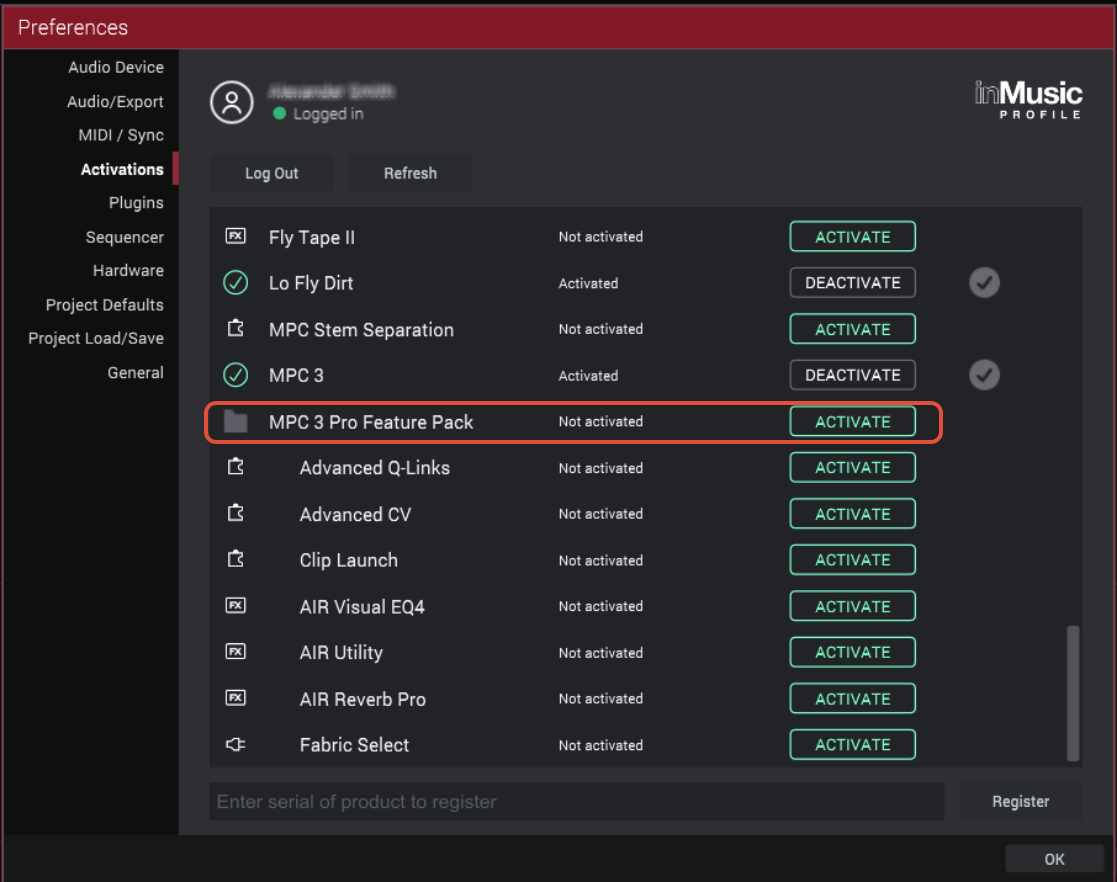The image size is (1117, 882).
Task: Click the Activated status of Lo Fly Dirt
Action: click(588, 284)
